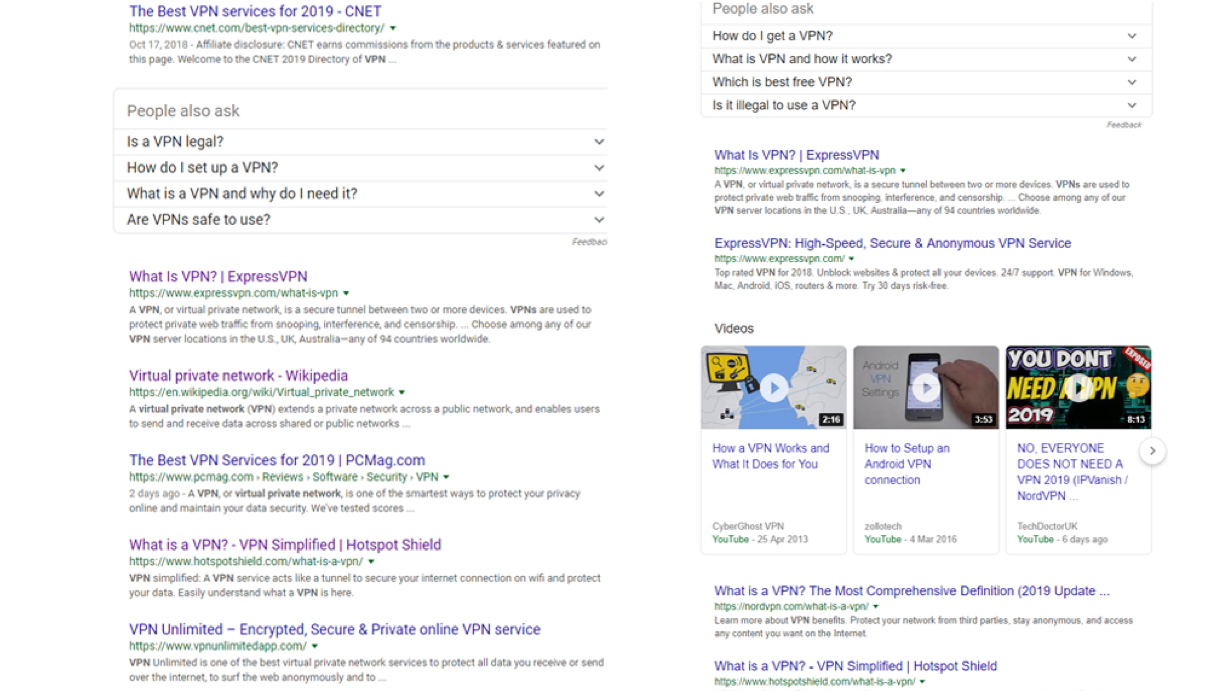
Task: Open the "What Is VPN? | ExpressVPN" result
Action: (x=218, y=275)
